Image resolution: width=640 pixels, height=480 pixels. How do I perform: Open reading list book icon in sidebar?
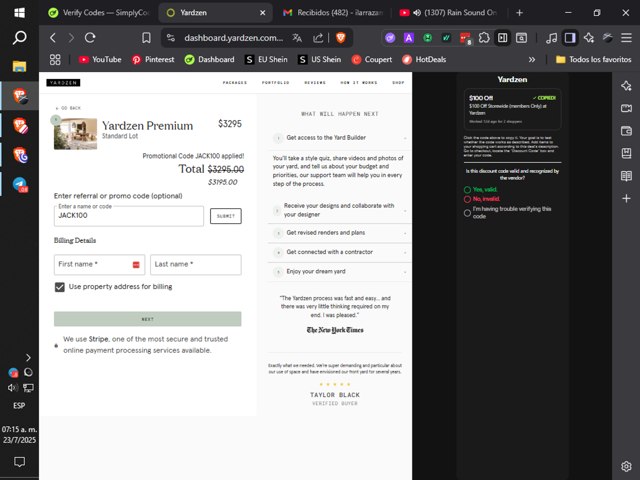point(626,176)
